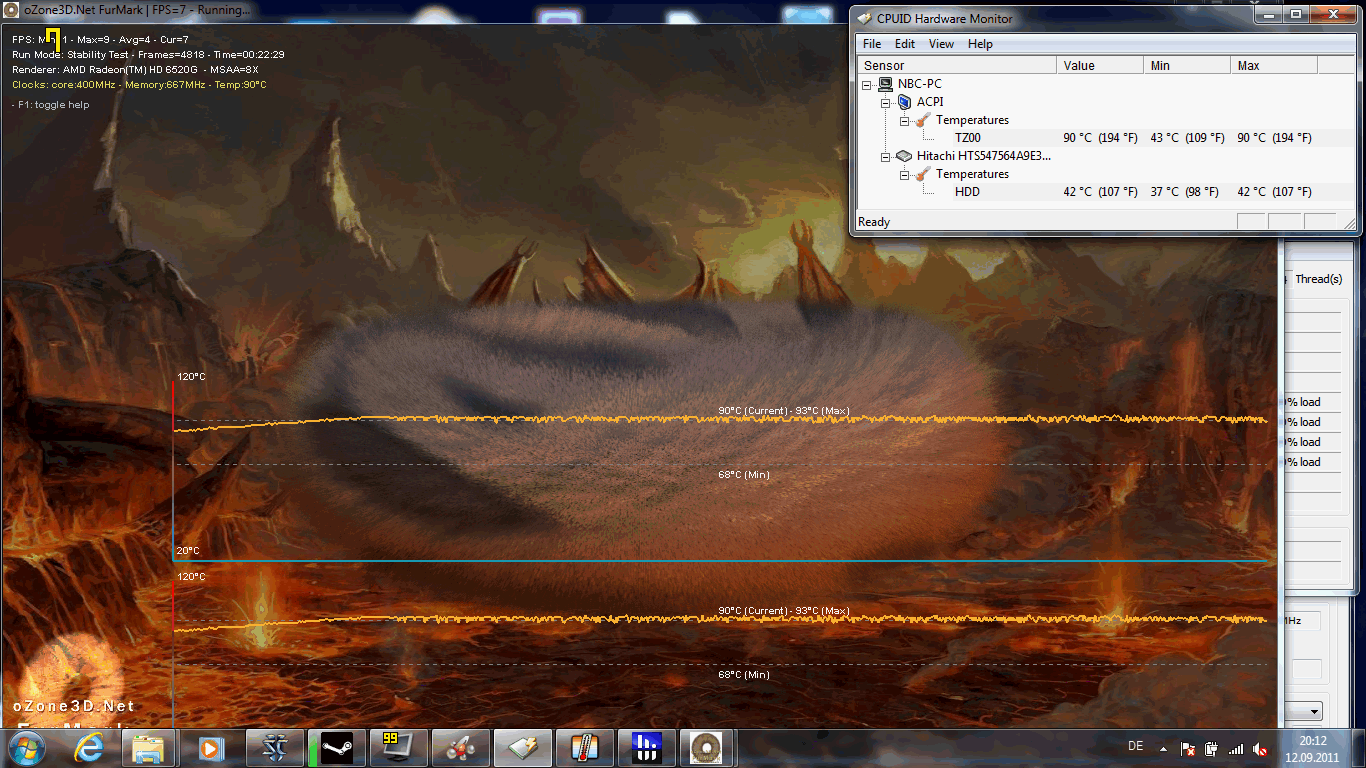Open the clock showing 20:12
This screenshot has height=768, width=1366.
(1312, 748)
